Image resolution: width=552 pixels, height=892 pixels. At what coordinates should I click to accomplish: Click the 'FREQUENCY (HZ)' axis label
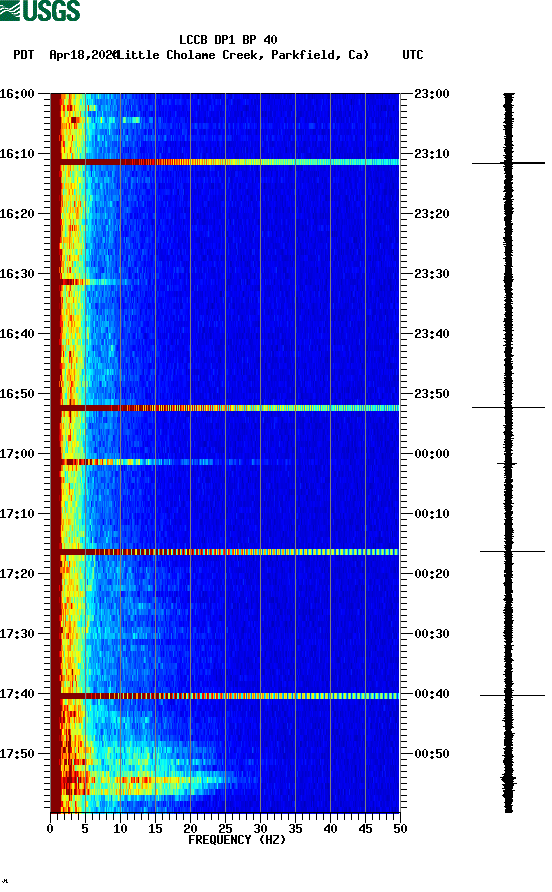[237, 840]
